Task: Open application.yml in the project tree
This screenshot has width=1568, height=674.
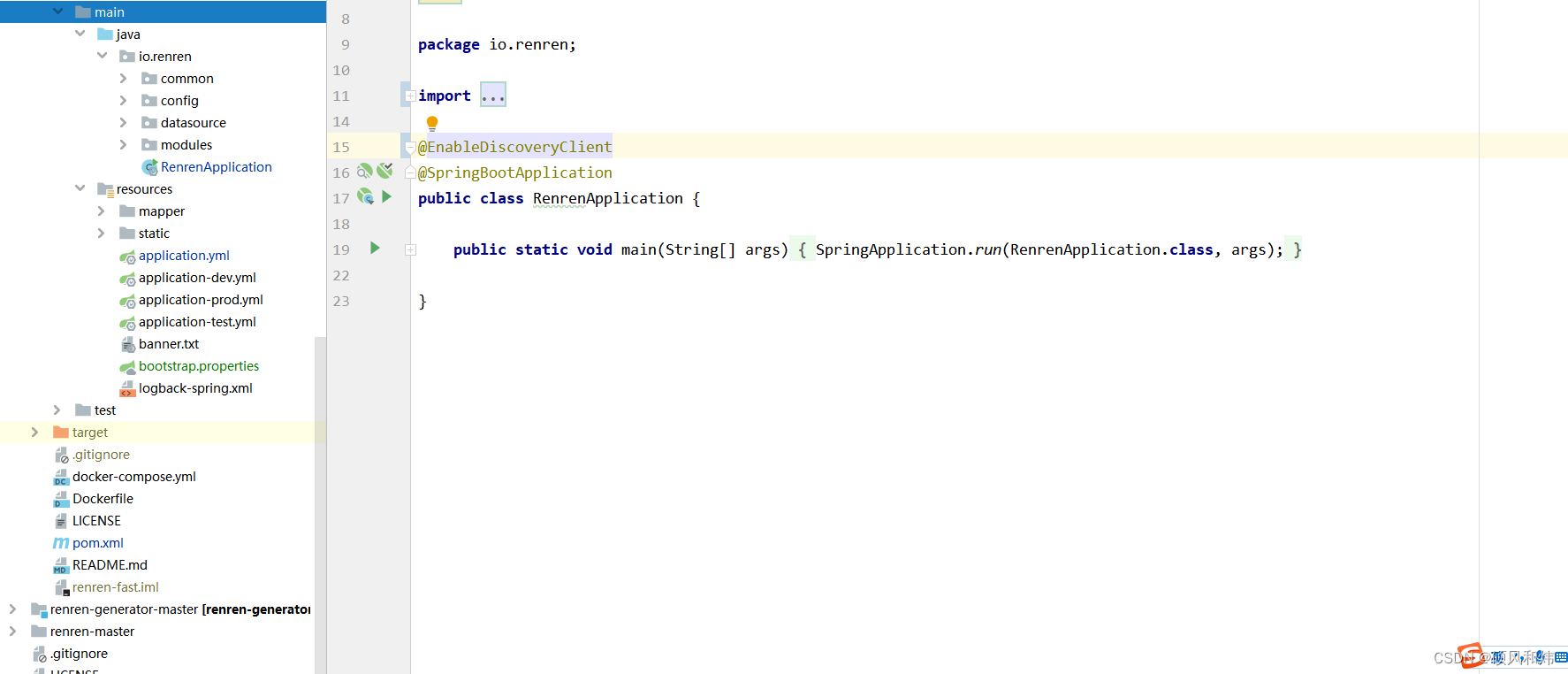Action: click(184, 255)
